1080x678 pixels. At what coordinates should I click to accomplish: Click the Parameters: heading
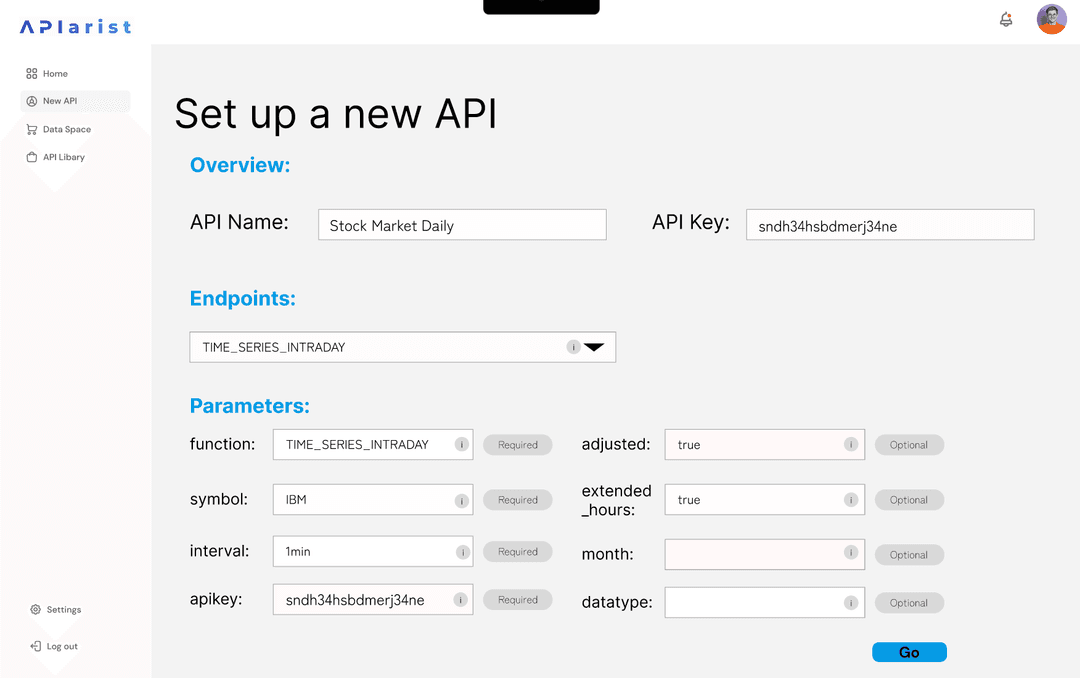[249, 406]
